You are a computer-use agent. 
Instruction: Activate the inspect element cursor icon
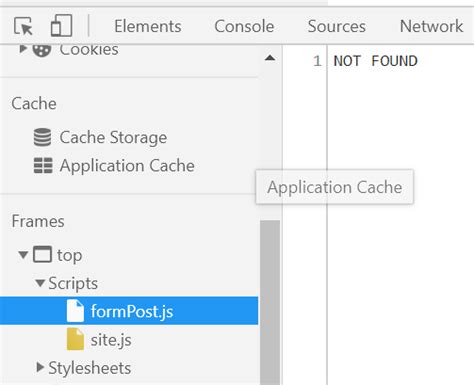[x=23, y=26]
